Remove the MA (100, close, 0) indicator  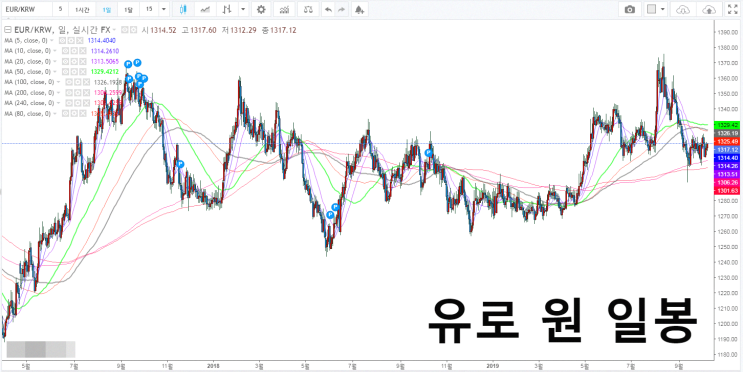coord(86,82)
